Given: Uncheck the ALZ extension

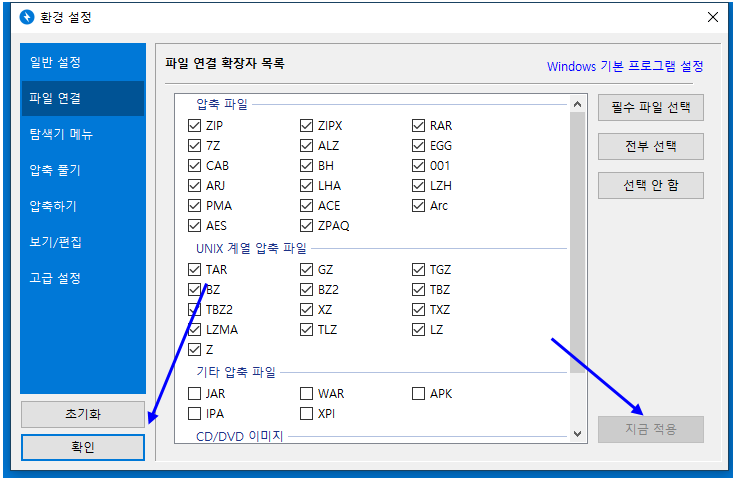Looking at the screenshot, I should 306,146.
